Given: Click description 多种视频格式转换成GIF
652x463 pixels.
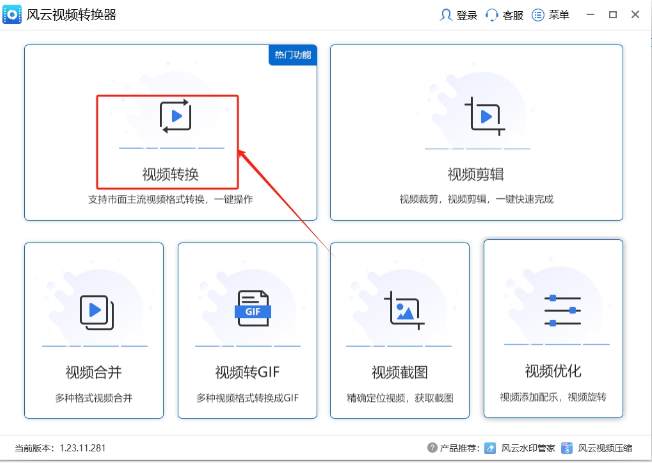Looking at the screenshot, I should [x=247, y=398].
